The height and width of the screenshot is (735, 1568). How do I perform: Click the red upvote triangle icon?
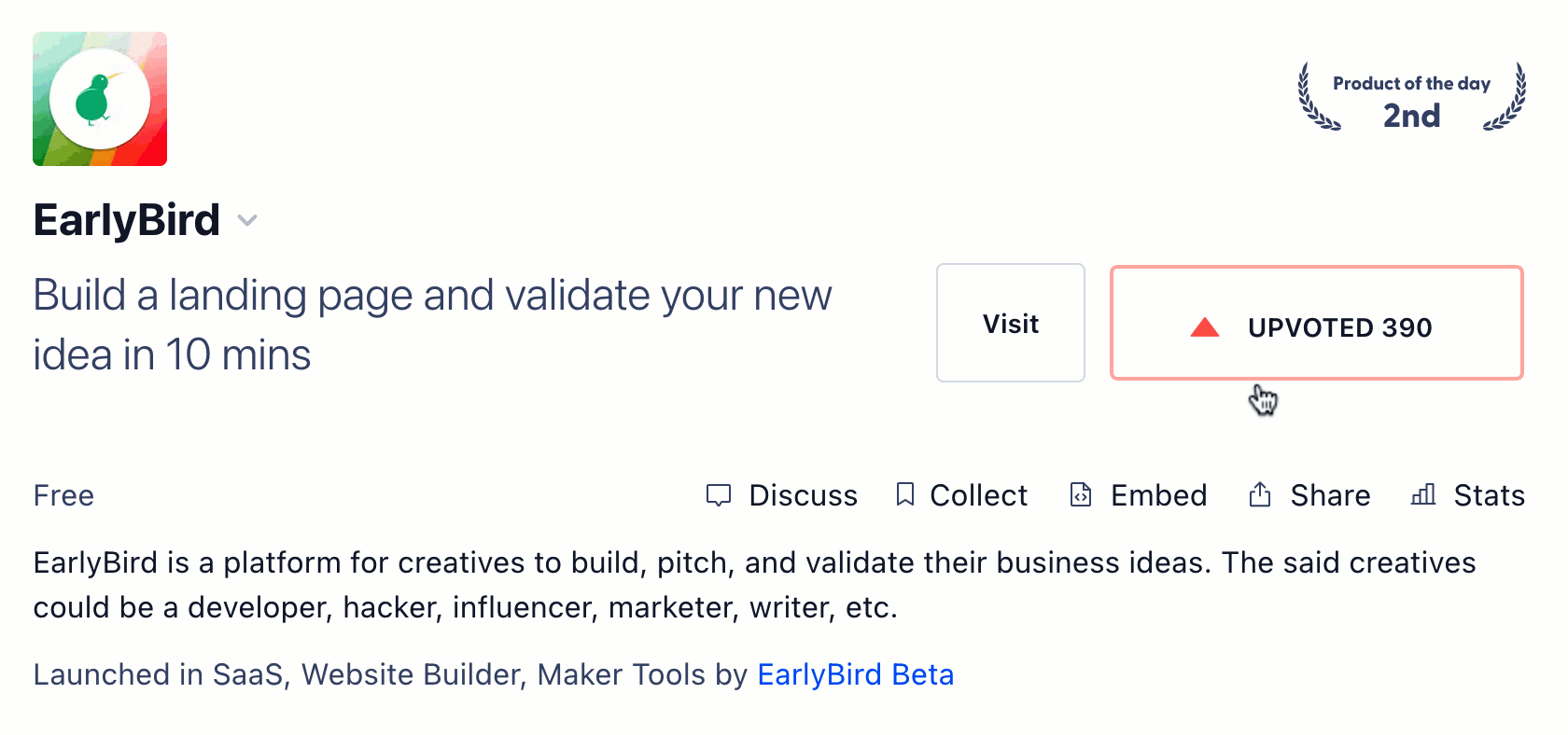click(x=1205, y=326)
